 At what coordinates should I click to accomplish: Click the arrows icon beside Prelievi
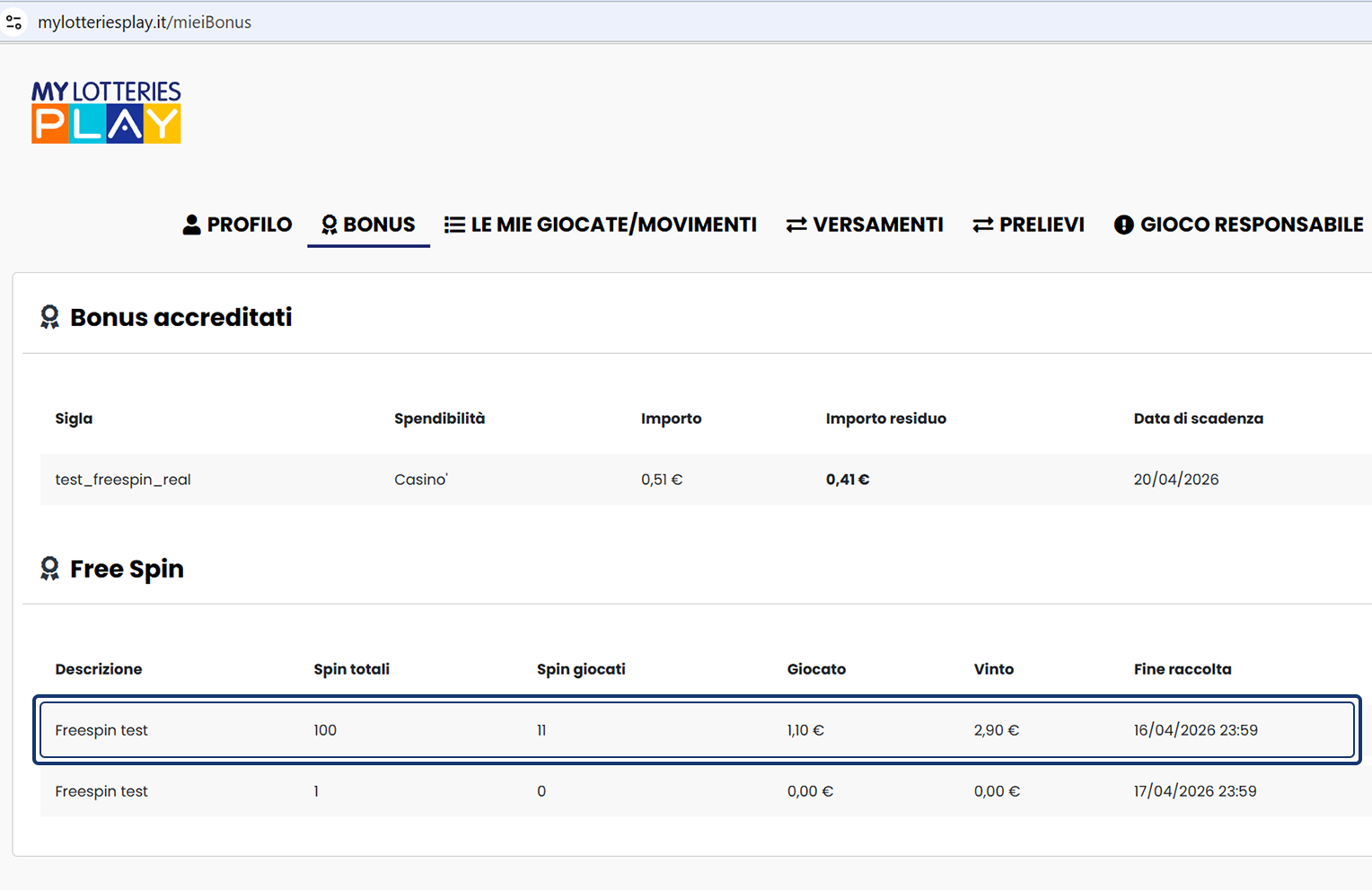pos(982,225)
